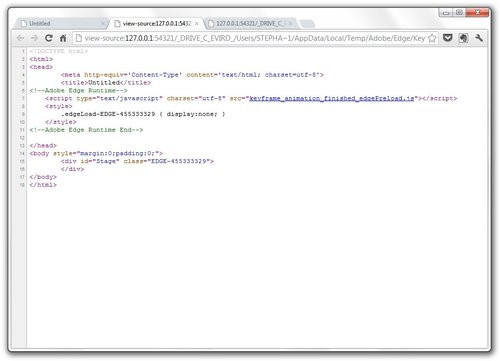Viewport: 500px width, 361px height.
Task: Click the <!--Adobe Edge Runtime--> opening comment
Action: click(78, 91)
